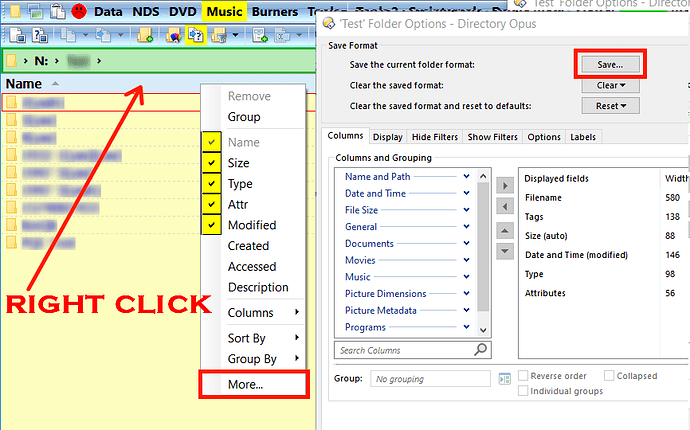
Task: Click the greyed rename toolbar icon
Action: click(x=282, y=35)
